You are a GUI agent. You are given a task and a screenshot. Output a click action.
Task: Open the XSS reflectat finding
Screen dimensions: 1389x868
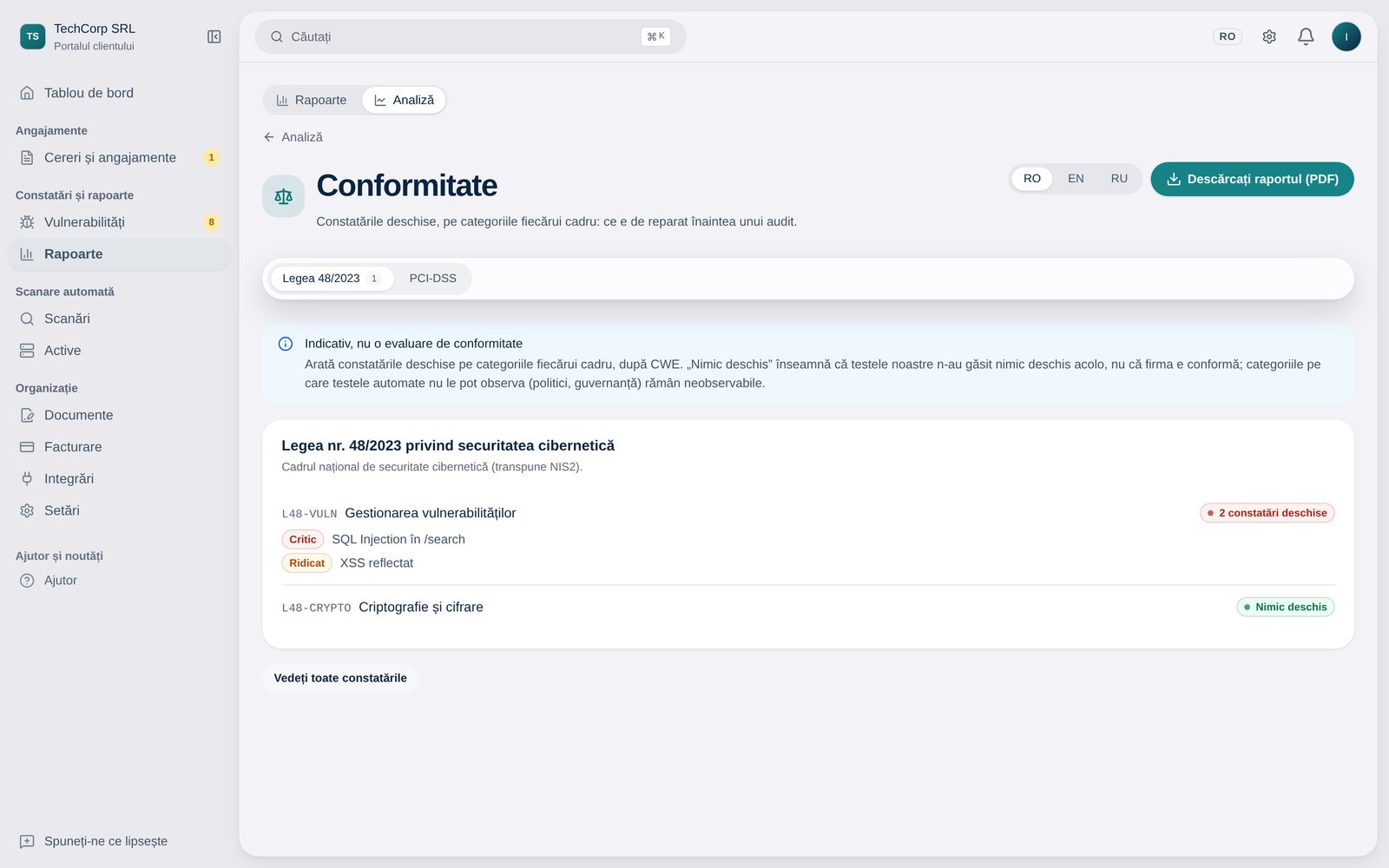377,563
